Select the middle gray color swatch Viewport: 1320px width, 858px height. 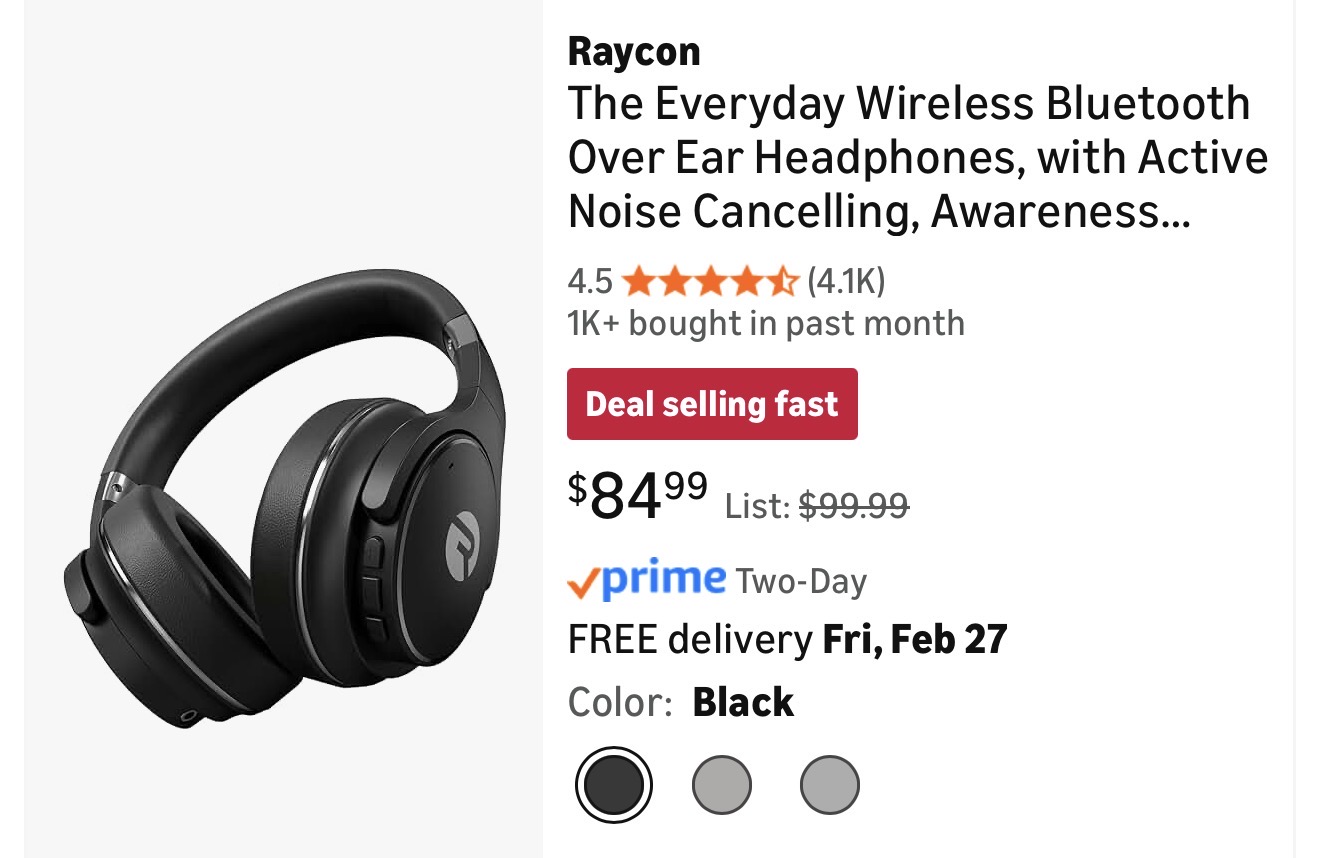[722, 785]
